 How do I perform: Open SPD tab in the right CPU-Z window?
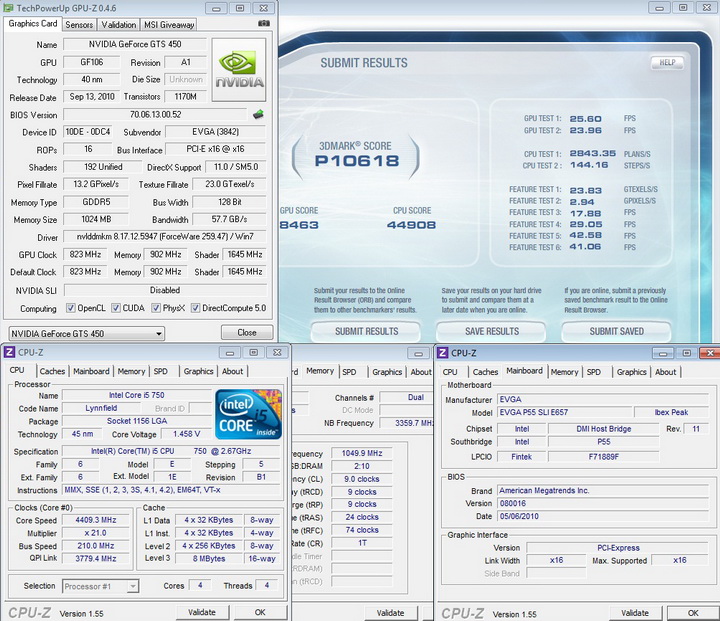tap(594, 372)
